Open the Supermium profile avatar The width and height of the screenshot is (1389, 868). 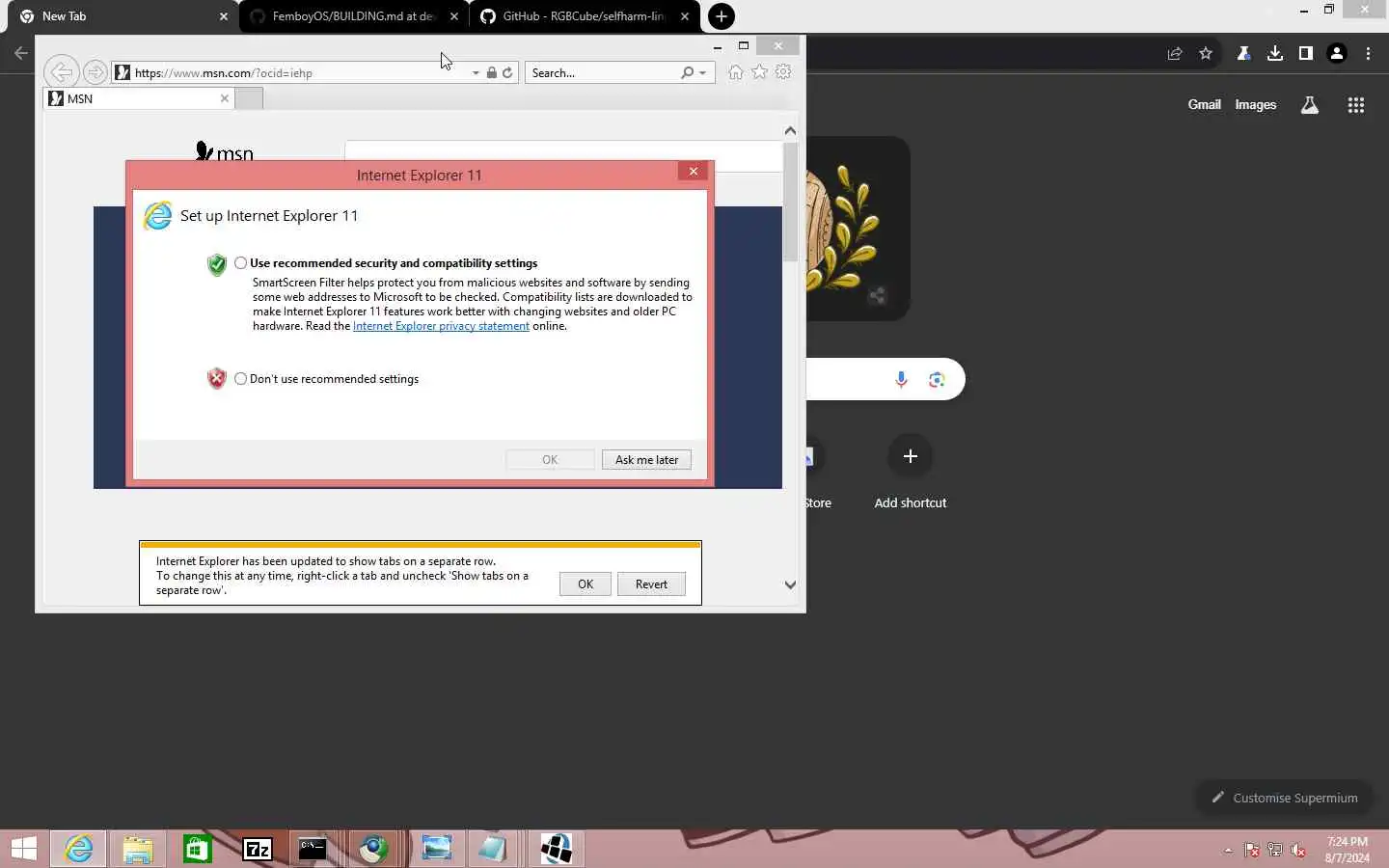[1337, 54]
